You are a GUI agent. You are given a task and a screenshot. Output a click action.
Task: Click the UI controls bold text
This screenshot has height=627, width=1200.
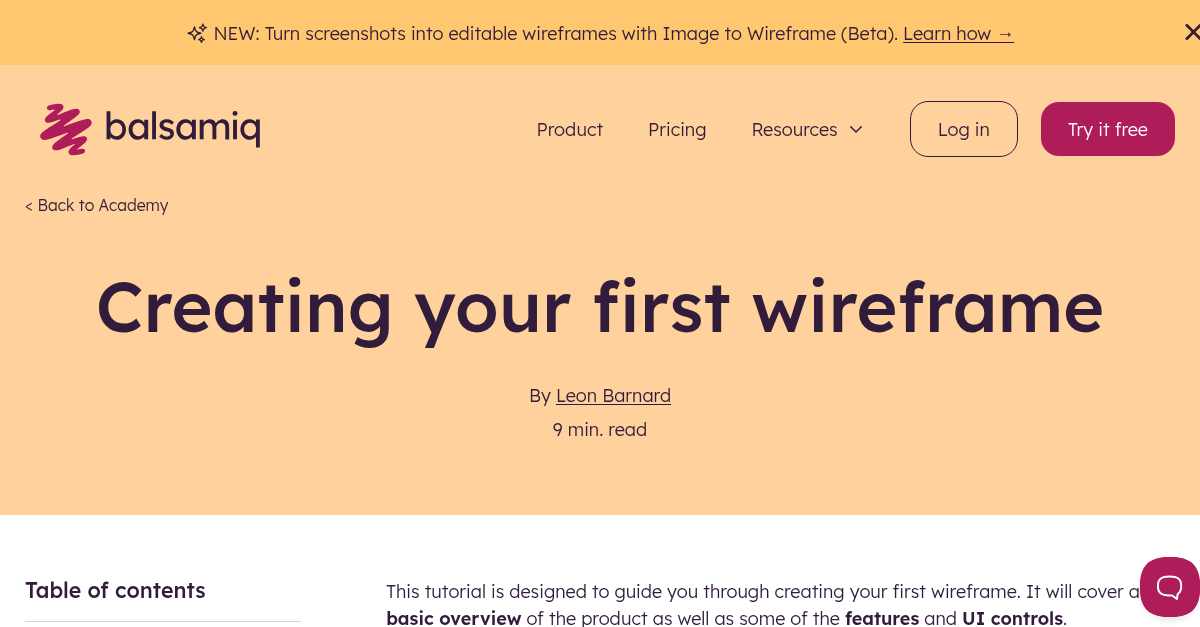(1011, 618)
